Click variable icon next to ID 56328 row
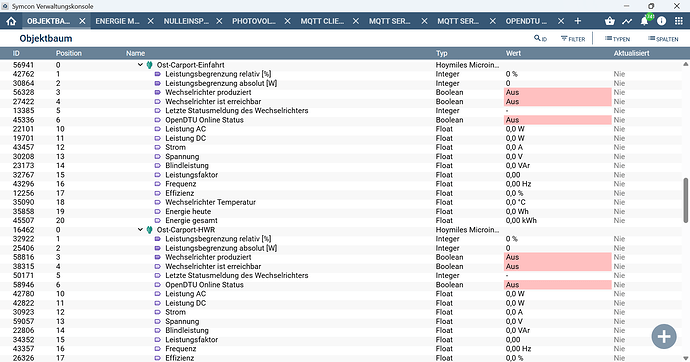690x362 pixels. tap(158, 92)
